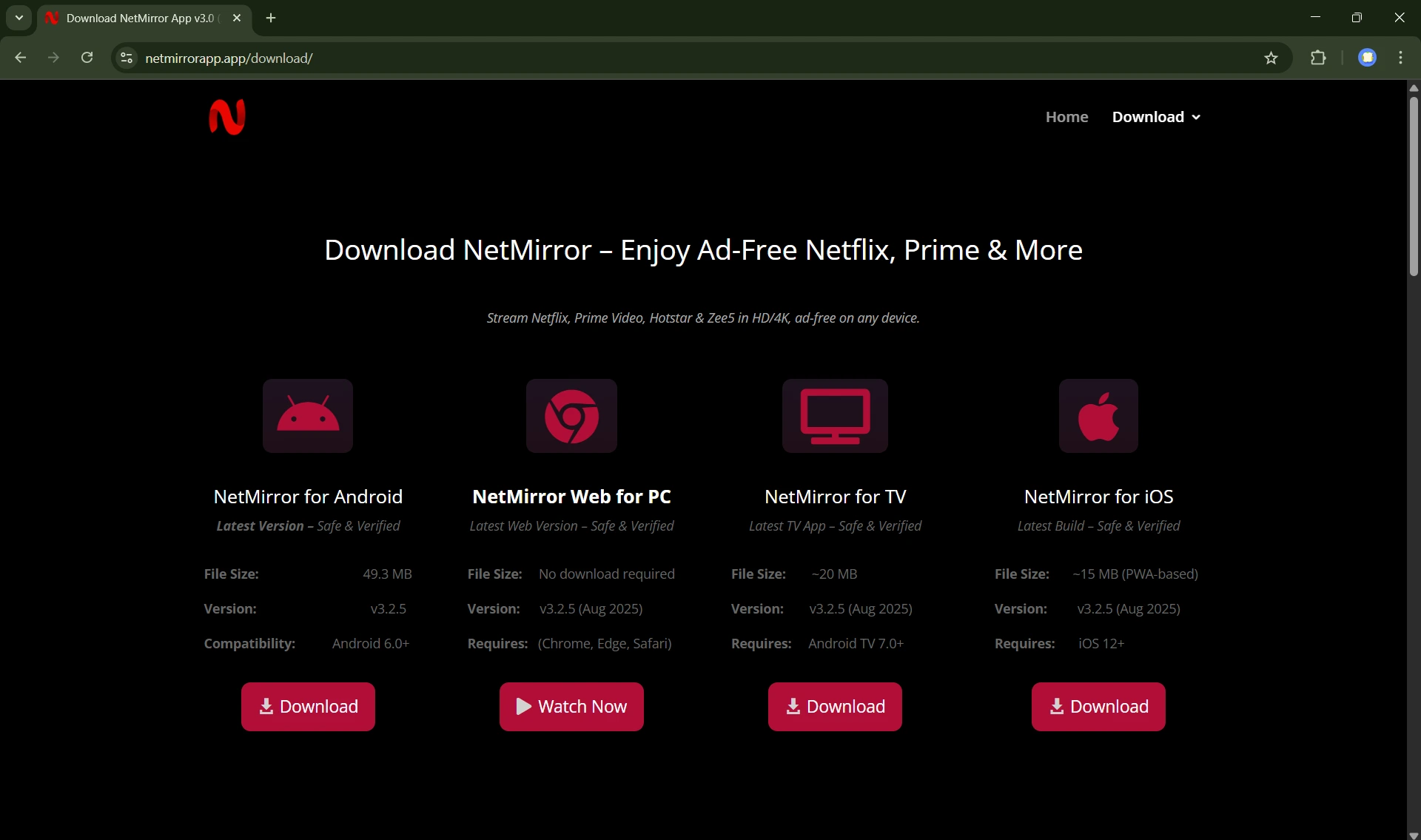Click the TV monitor icon
The image size is (1421, 840).
click(x=835, y=416)
